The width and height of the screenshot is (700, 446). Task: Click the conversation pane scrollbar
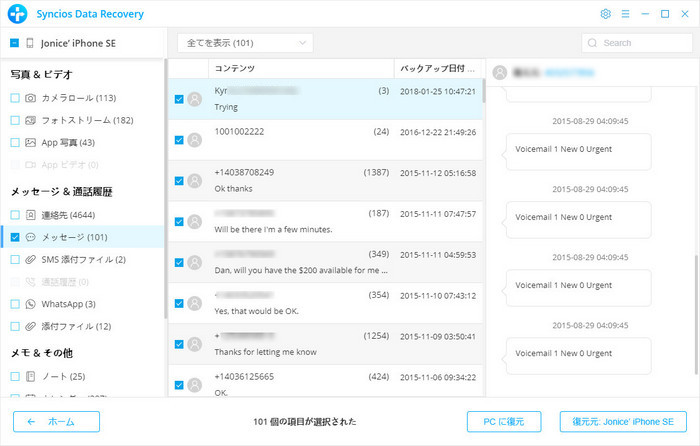click(696, 314)
